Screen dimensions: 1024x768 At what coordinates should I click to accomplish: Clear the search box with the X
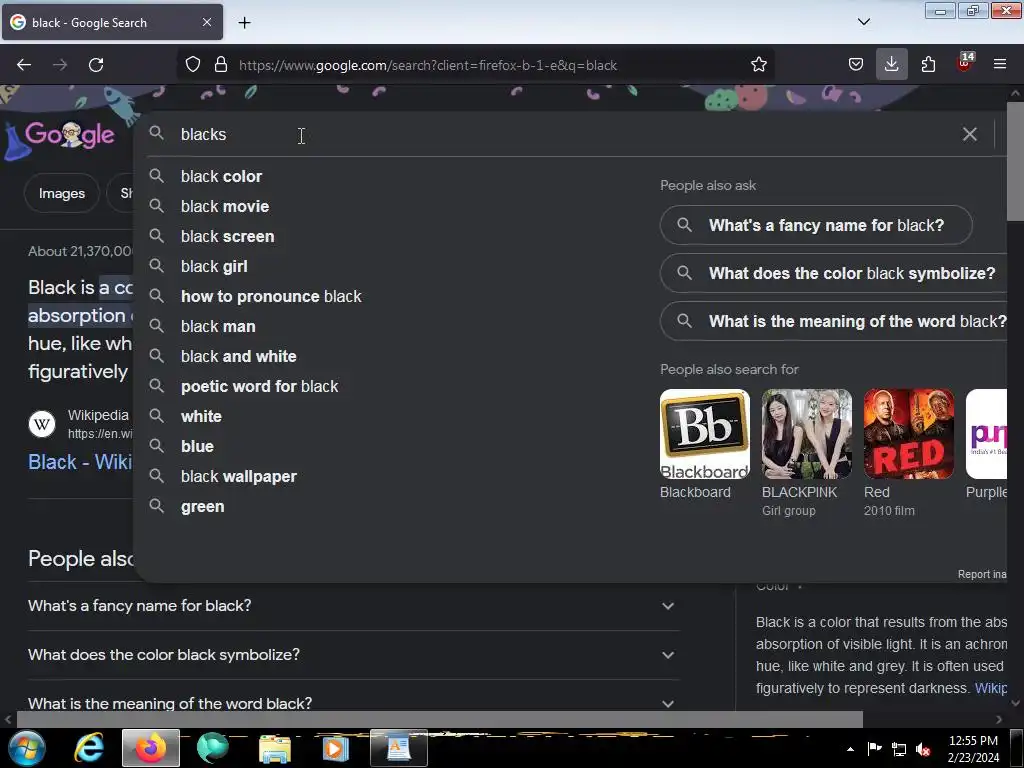[x=969, y=134]
